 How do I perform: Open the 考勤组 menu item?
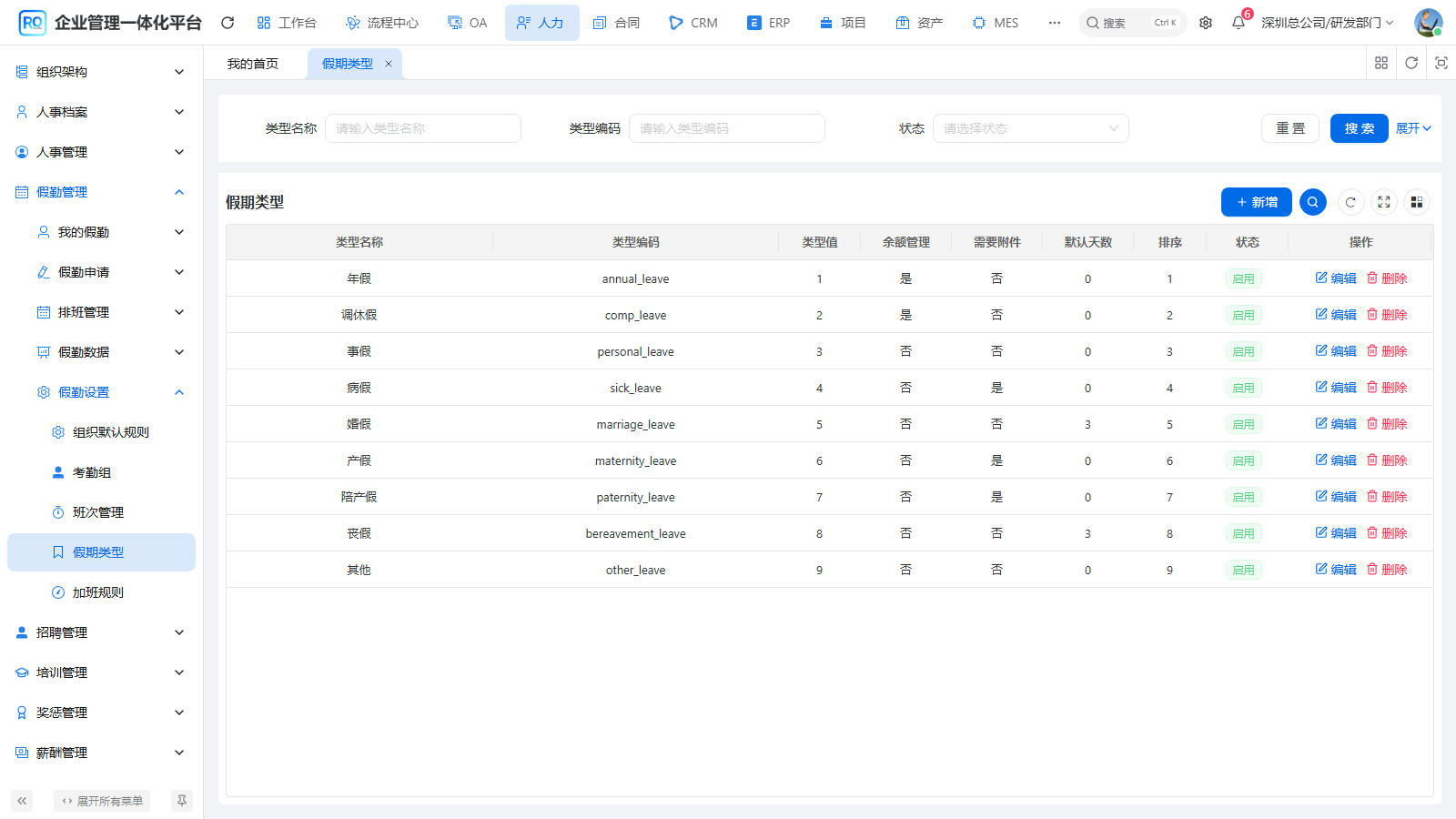101,472
